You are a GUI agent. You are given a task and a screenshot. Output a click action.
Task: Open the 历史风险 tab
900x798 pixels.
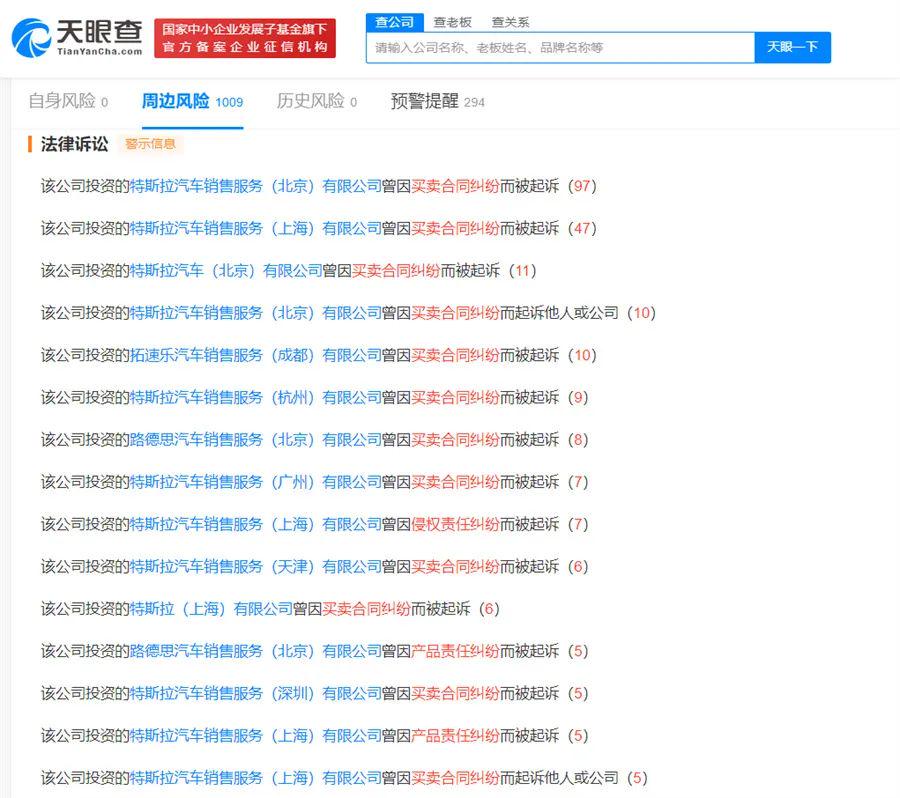pos(316,102)
